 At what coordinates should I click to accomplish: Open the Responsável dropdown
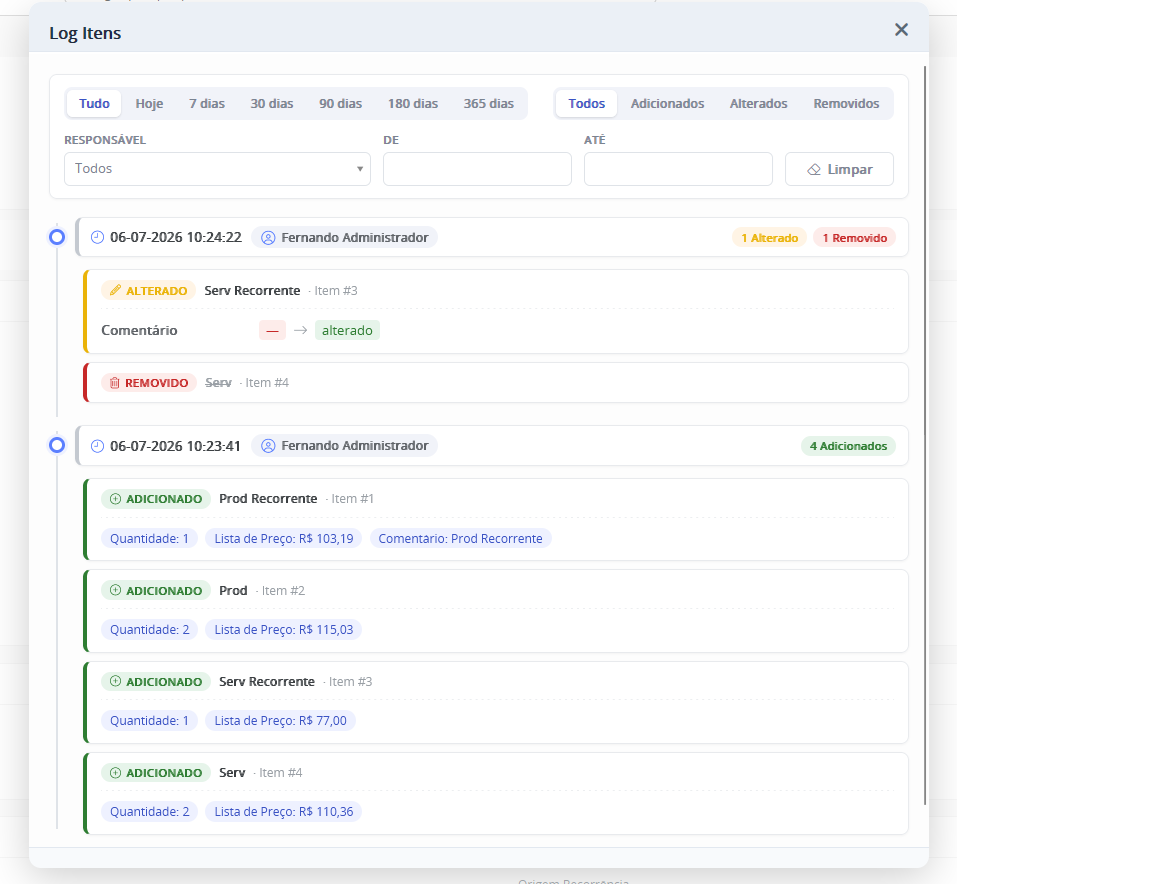click(217, 169)
